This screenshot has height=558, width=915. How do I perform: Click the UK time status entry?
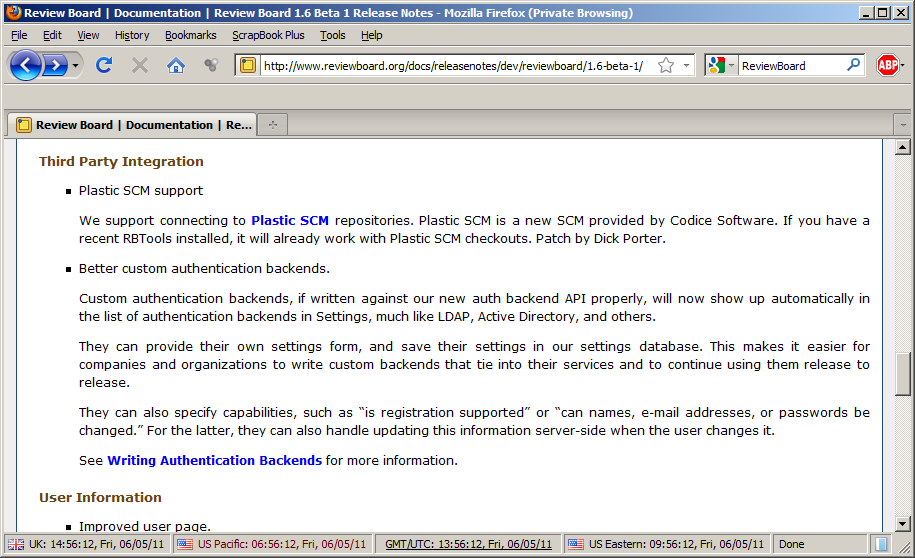pyautogui.click(x=96, y=544)
